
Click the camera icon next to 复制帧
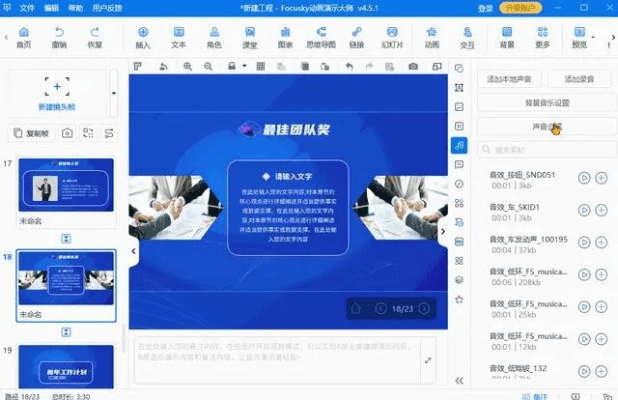click(x=67, y=133)
